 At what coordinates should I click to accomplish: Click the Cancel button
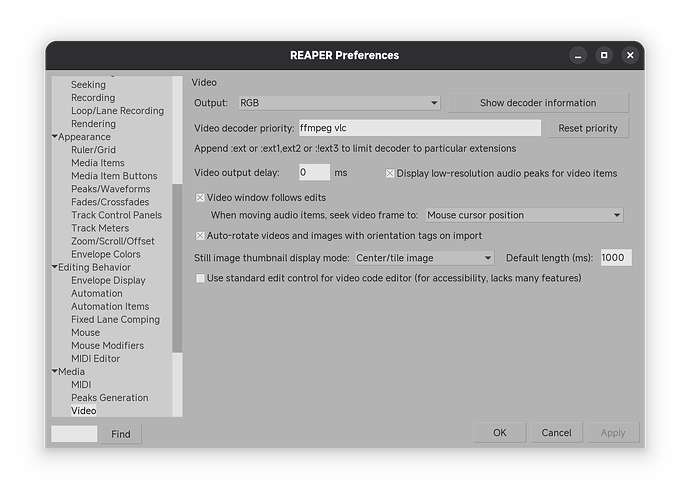point(556,433)
